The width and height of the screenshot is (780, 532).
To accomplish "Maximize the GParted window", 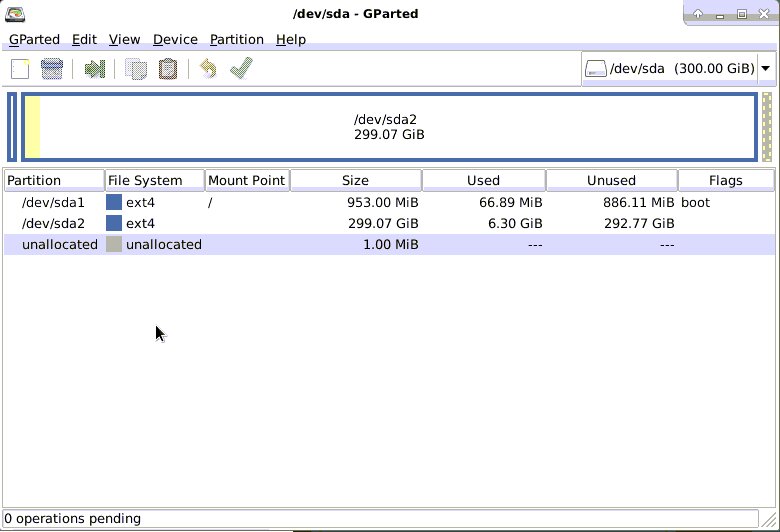I will [742, 14].
